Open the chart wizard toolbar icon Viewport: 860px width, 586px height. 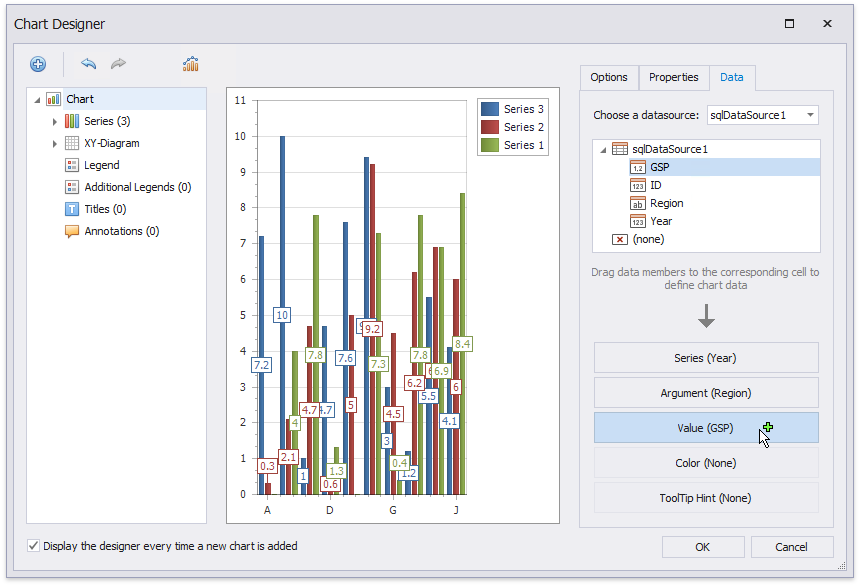pos(190,64)
